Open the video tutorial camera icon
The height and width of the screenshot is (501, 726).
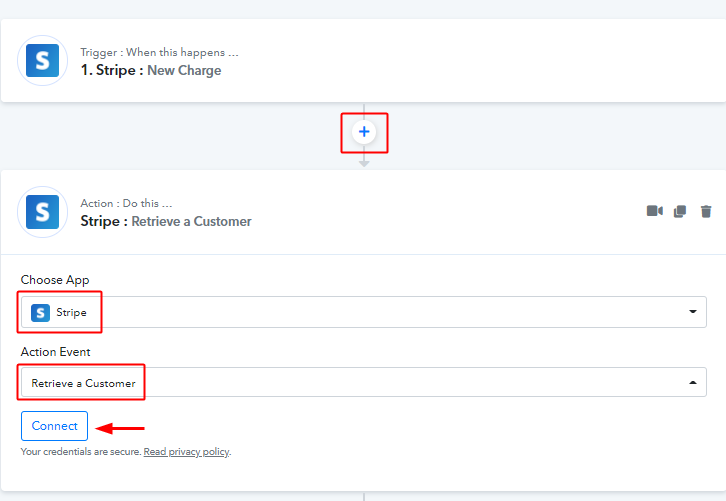pos(655,211)
